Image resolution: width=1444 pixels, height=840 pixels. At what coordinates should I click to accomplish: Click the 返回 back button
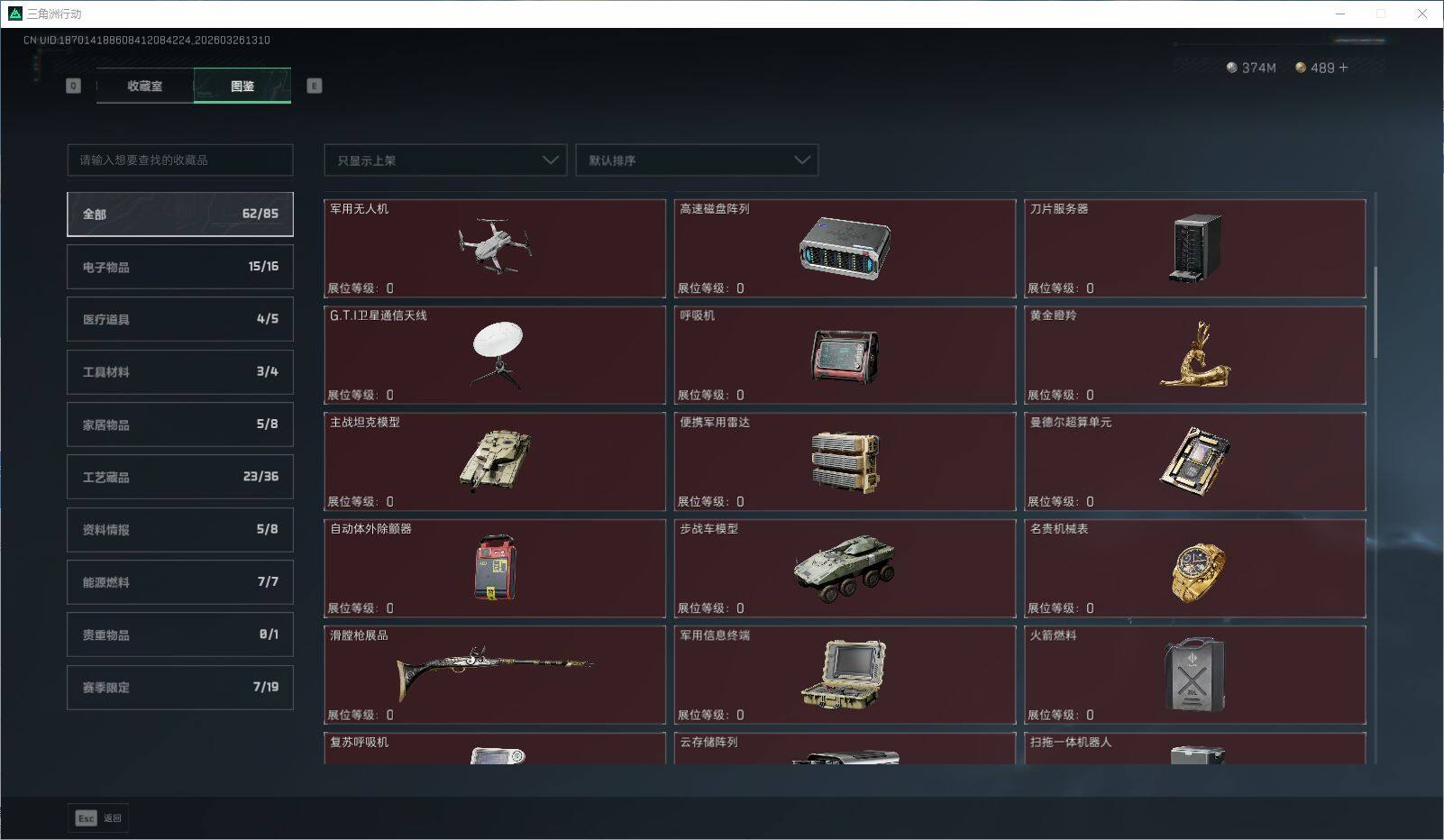(x=110, y=818)
